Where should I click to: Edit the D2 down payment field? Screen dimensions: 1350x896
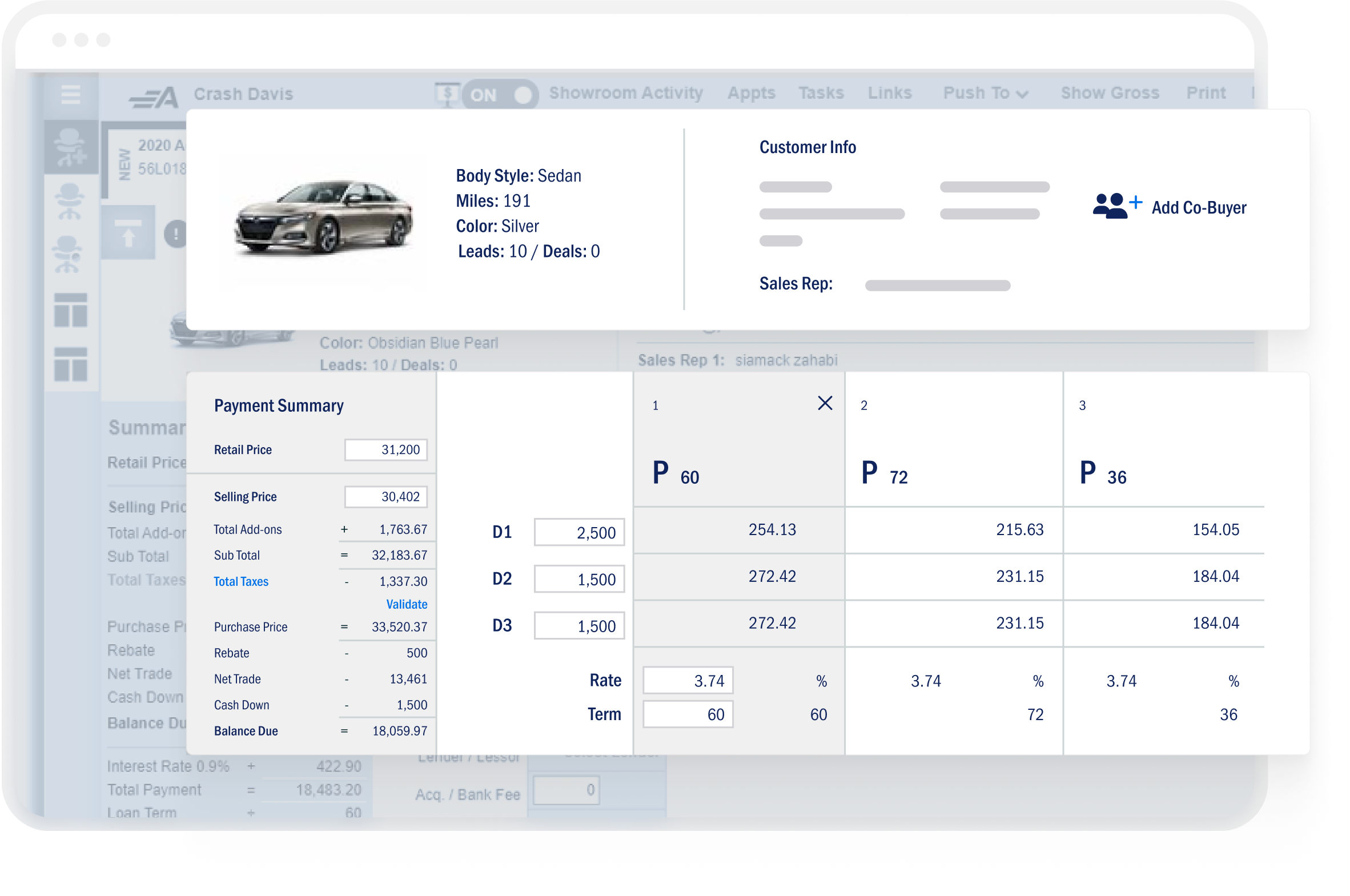point(578,579)
